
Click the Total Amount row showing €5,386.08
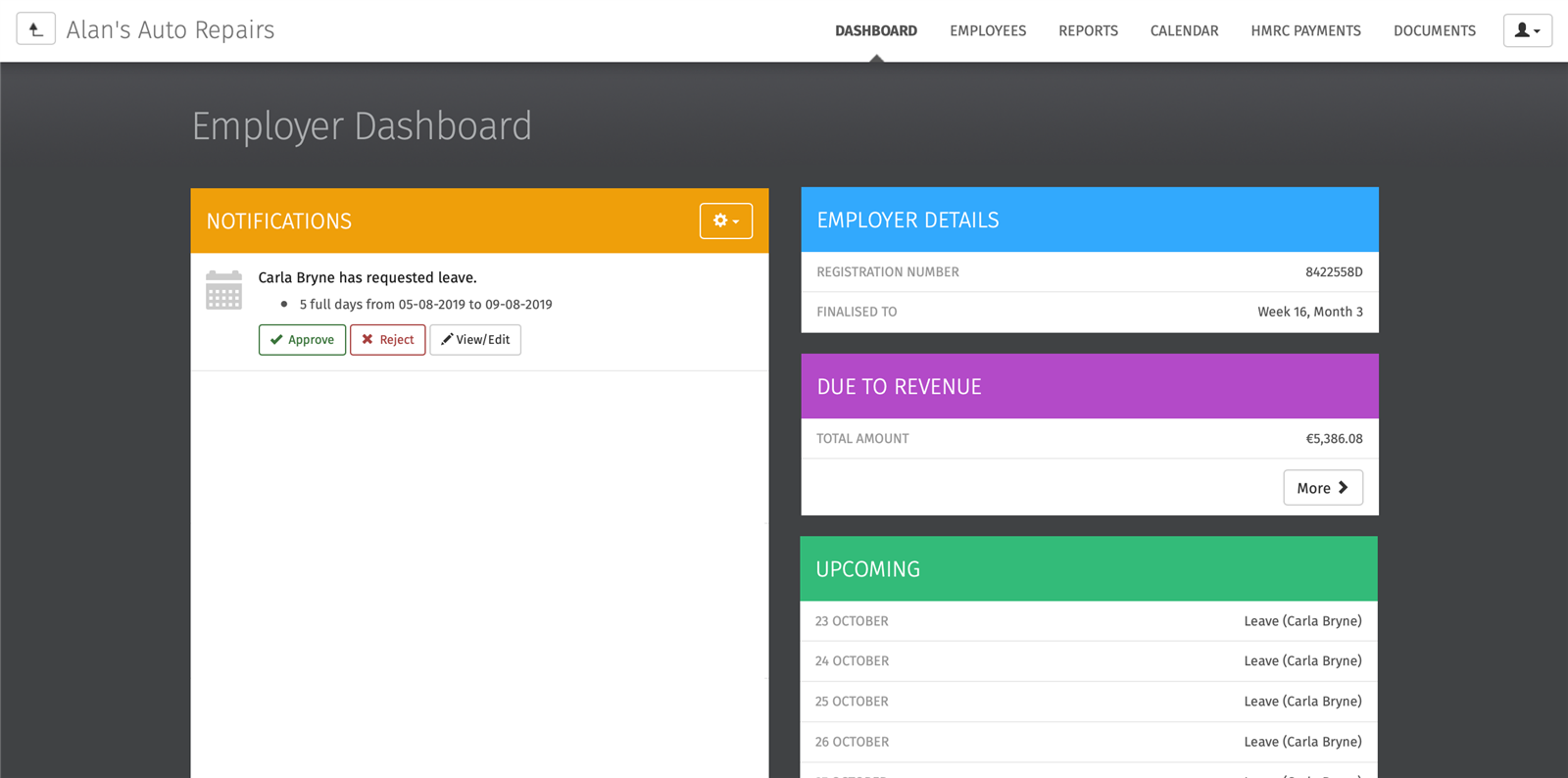click(x=1089, y=439)
